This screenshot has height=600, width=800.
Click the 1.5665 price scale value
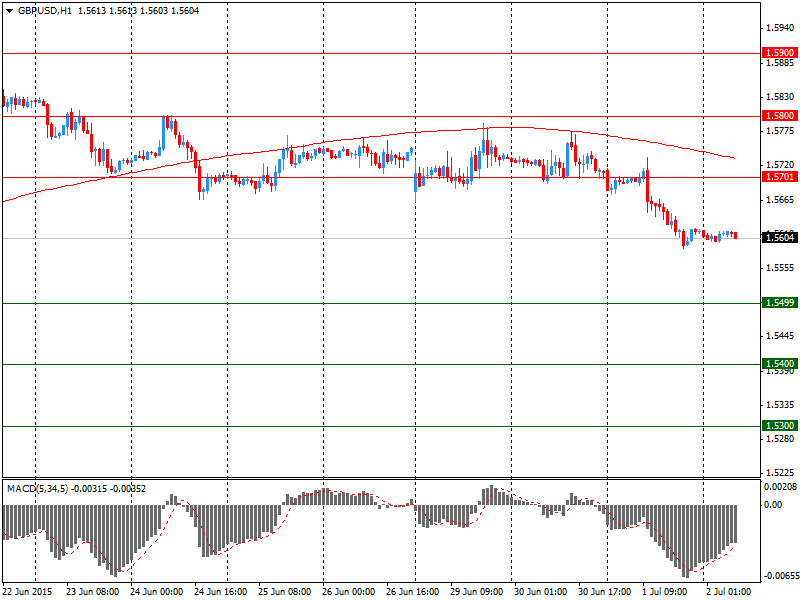point(781,199)
